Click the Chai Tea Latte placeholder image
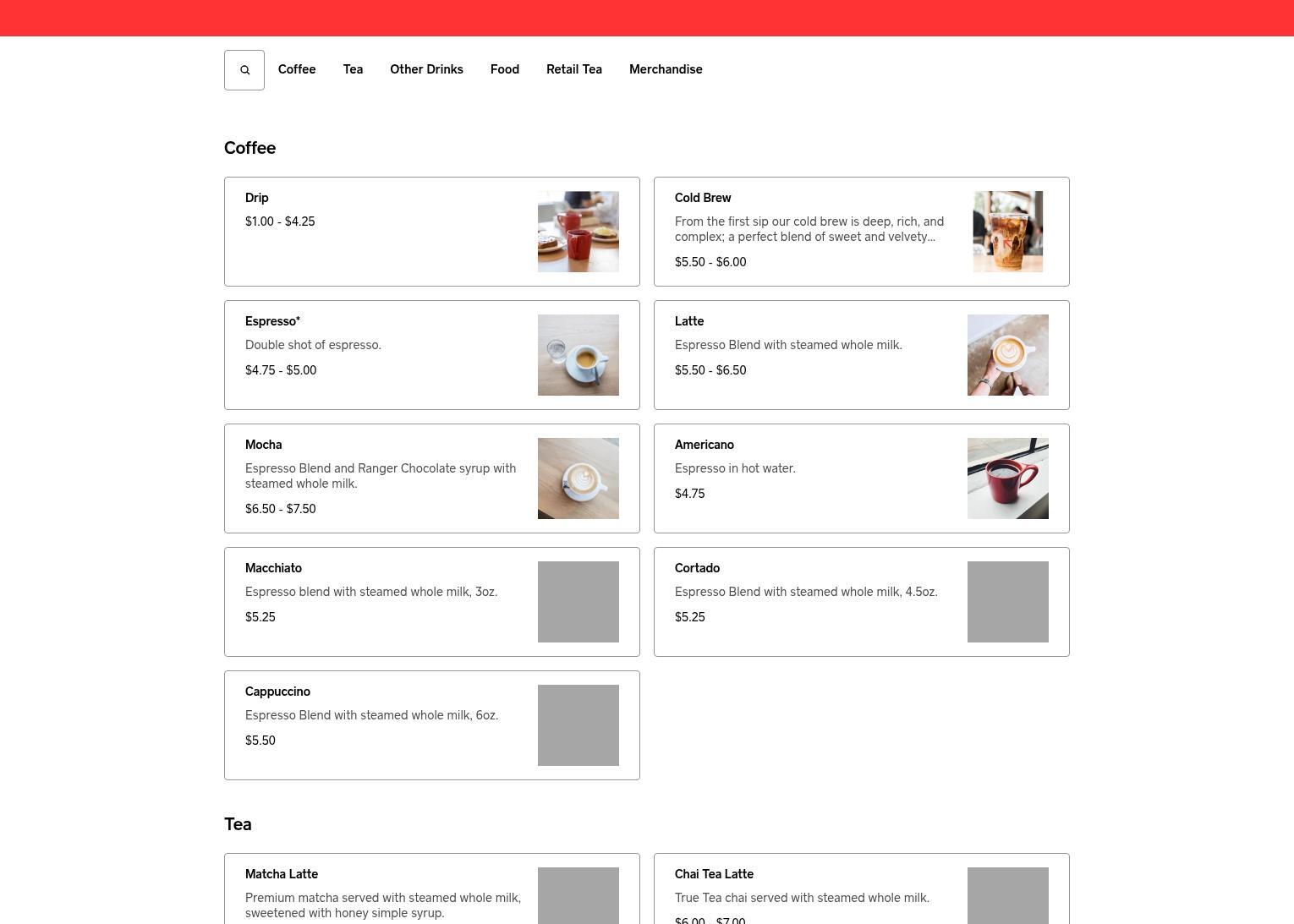 [1008, 896]
